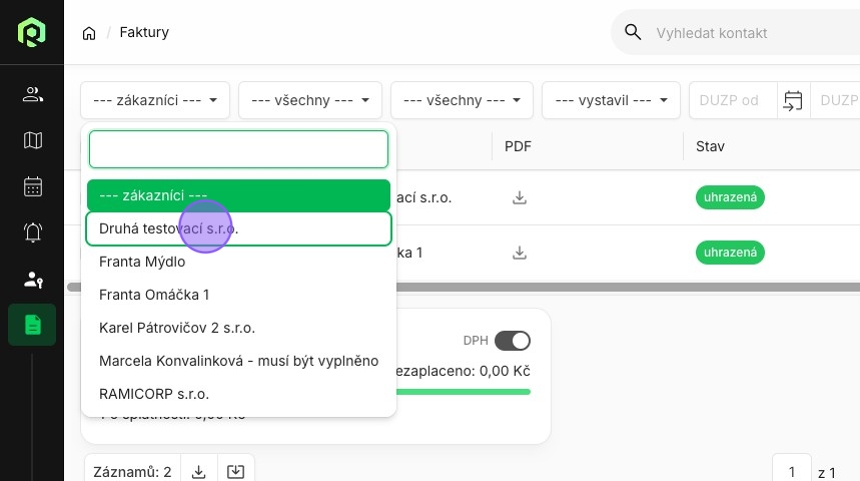Open the alarm bell notifications icon
This screenshot has height=481, width=860.
tap(32, 233)
